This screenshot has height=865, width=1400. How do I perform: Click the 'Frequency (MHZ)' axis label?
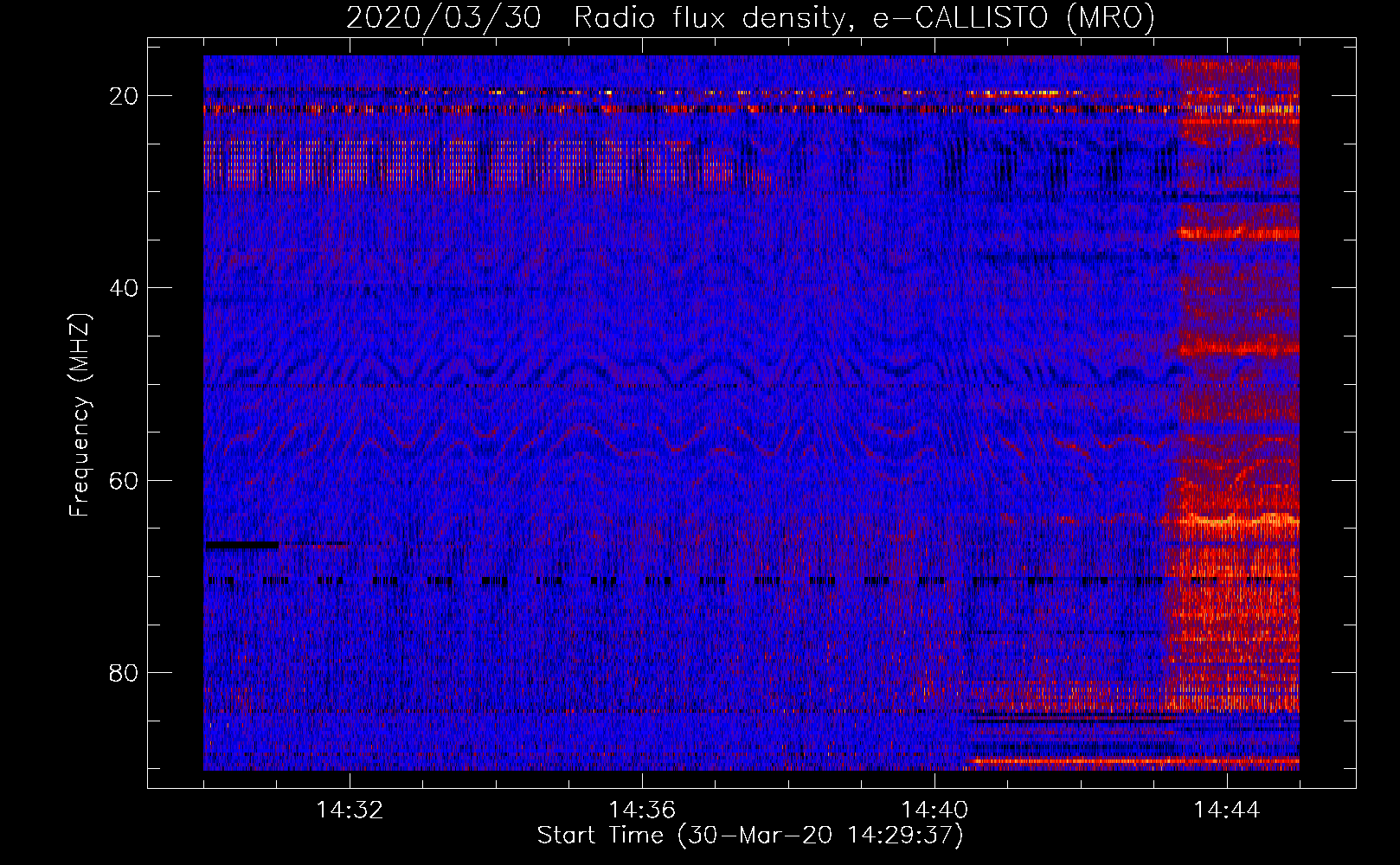[x=79, y=415]
